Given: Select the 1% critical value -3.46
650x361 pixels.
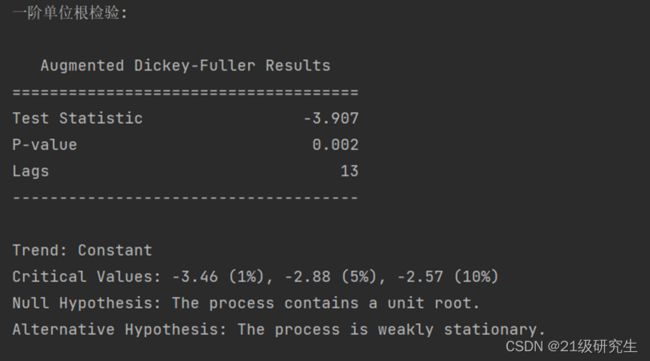Looking at the screenshot, I should [195, 277].
